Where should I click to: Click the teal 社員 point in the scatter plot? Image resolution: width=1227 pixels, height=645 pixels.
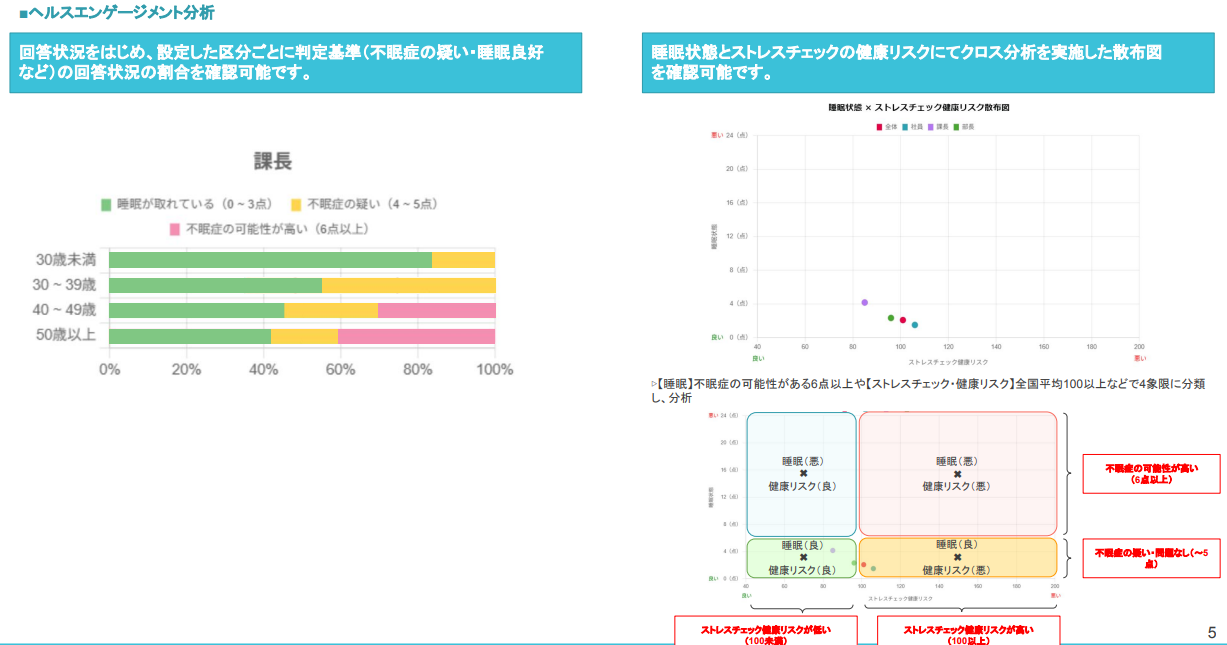(x=914, y=324)
